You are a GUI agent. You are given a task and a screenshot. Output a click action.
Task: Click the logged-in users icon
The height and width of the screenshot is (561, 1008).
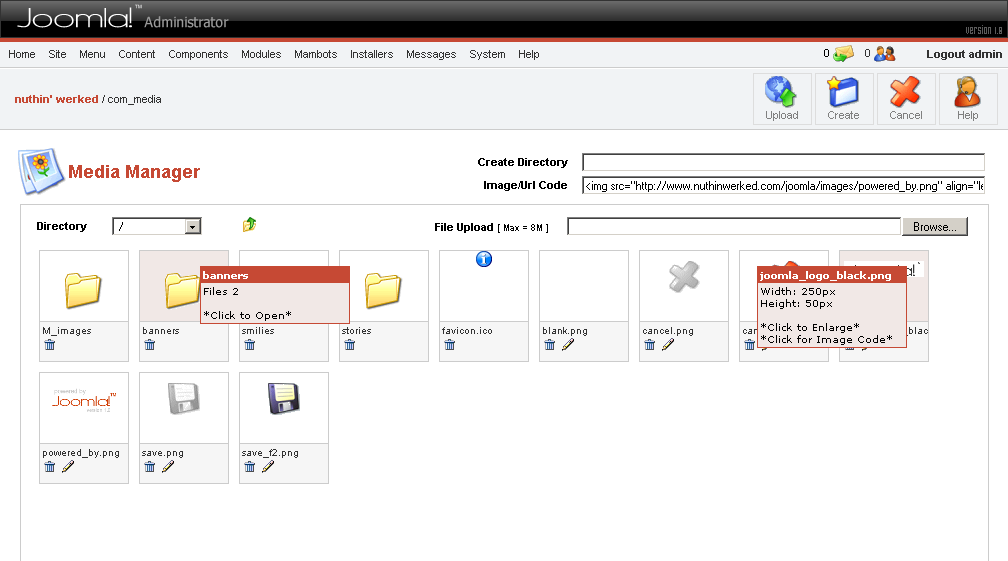tap(885, 53)
